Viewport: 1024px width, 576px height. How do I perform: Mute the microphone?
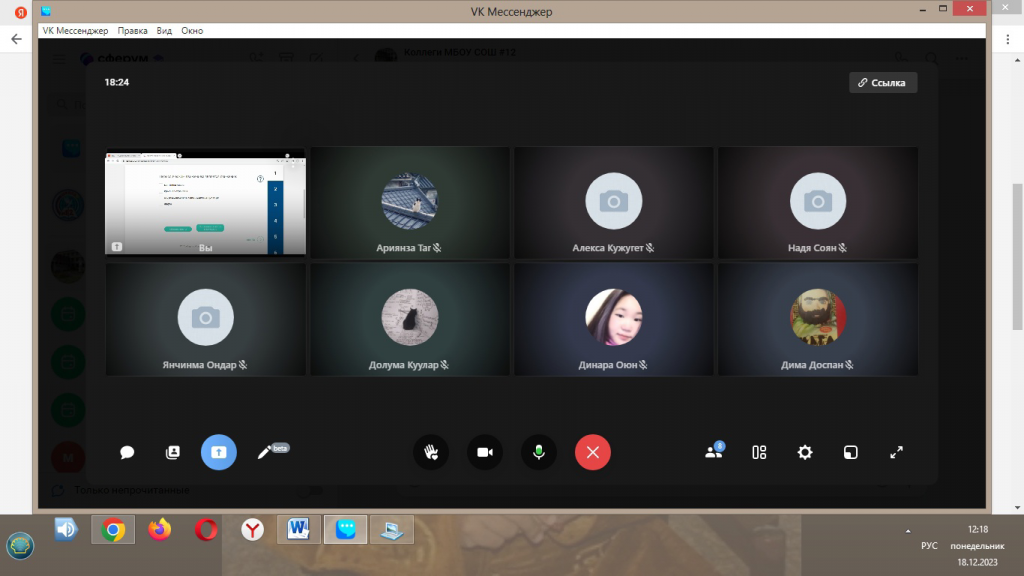tap(538, 452)
